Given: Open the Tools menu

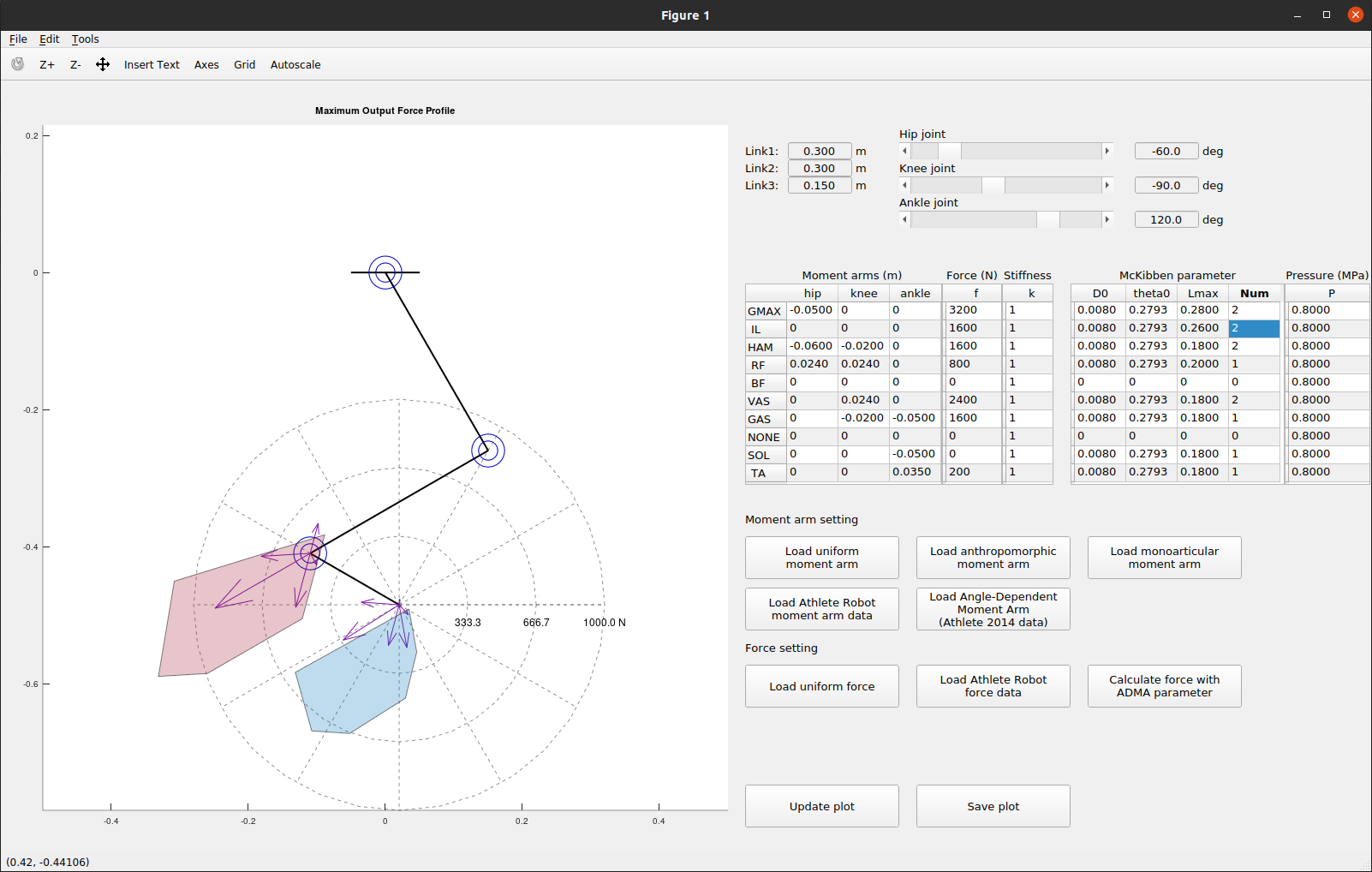Looking at the screenshot, I should [x=85, y=39].
